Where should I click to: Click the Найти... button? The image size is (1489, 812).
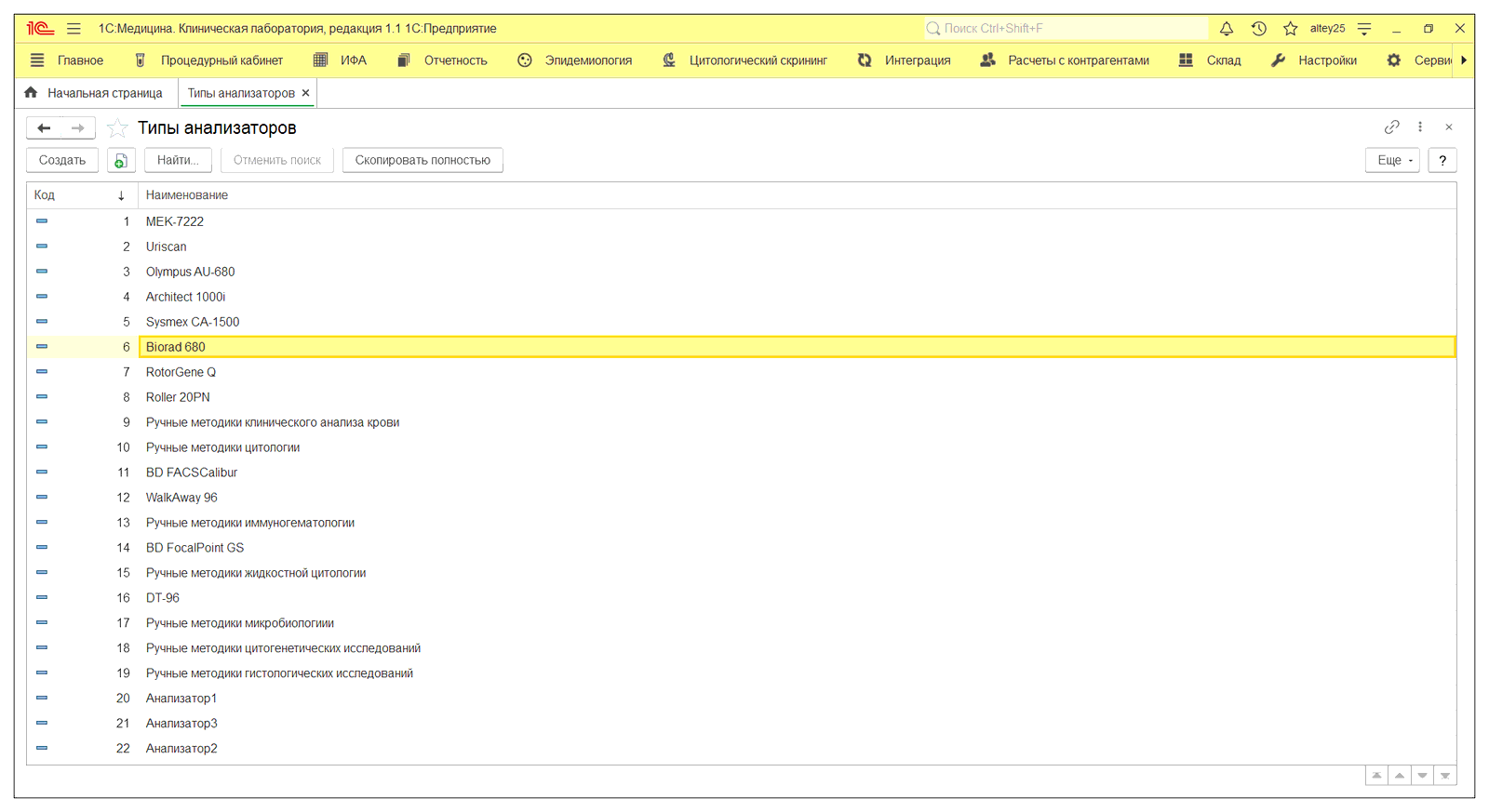178,160
